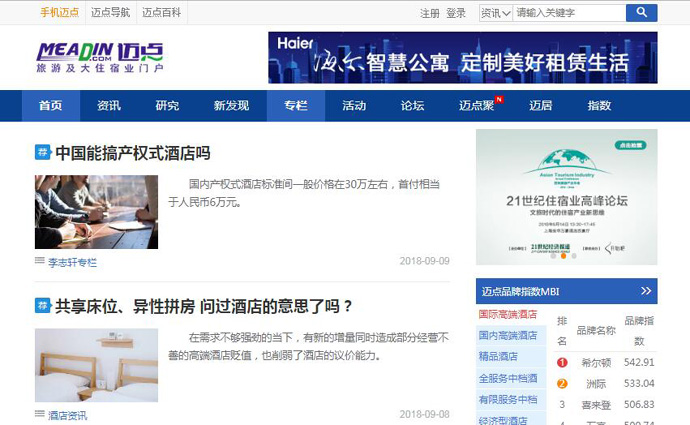Go to 迈点聚 in the navigation bar
The image size is (690, 425).
(x=477, y=106)
